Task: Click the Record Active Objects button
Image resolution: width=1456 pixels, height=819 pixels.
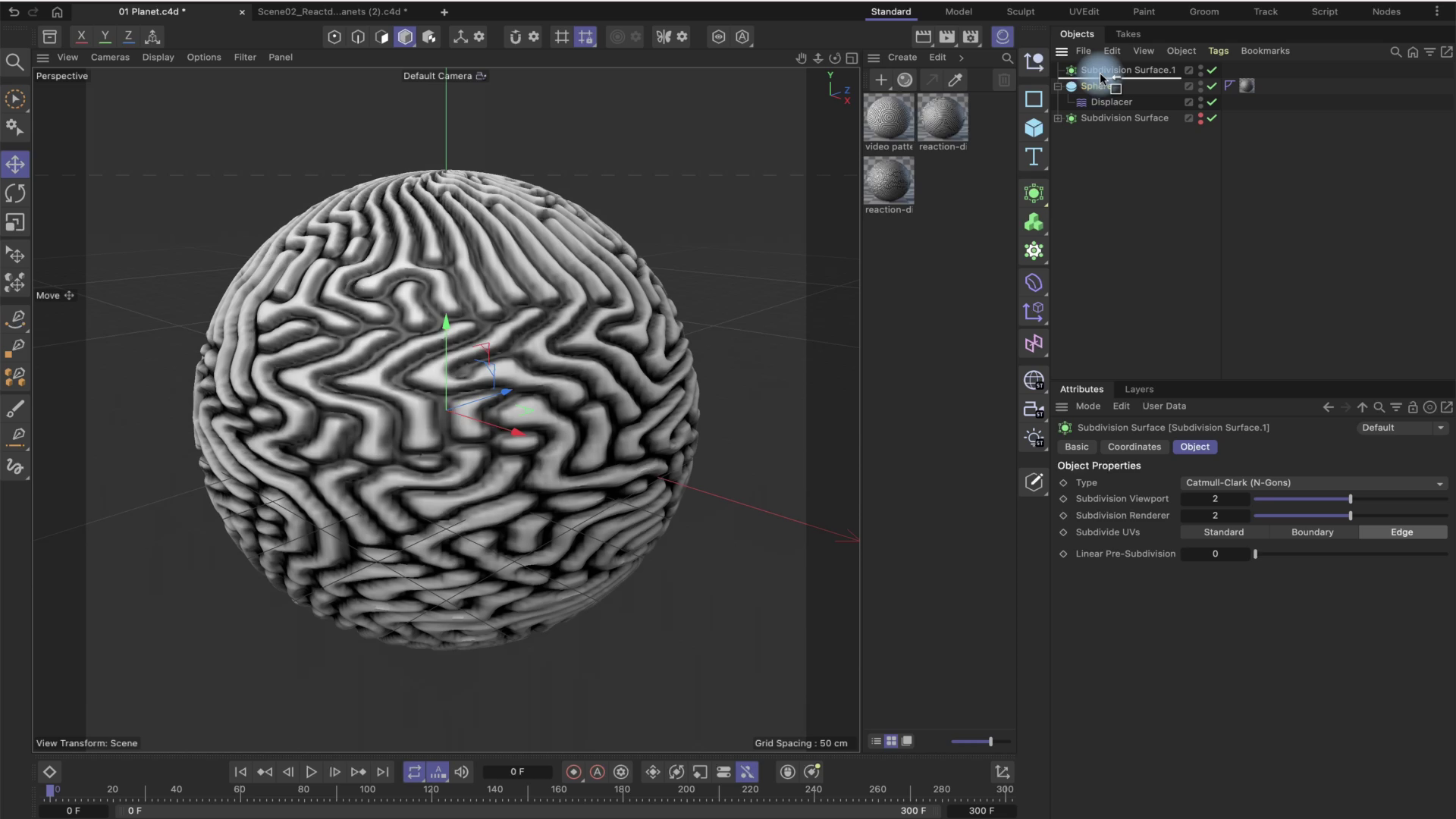Action: (573, 772)
